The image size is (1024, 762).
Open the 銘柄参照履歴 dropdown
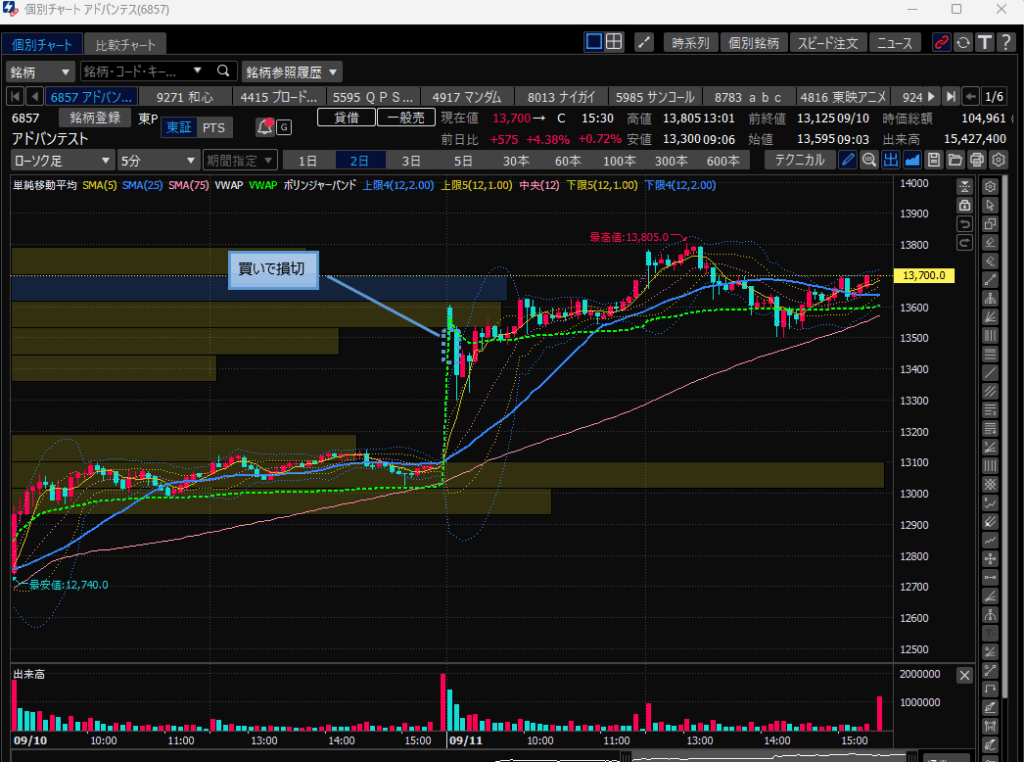(x=292, y=71)
